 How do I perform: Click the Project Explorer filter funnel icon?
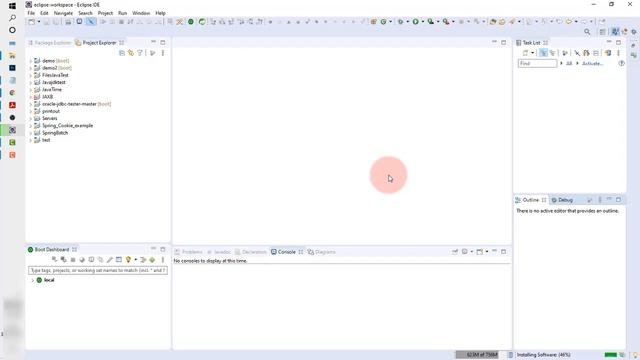pos(140,53)
